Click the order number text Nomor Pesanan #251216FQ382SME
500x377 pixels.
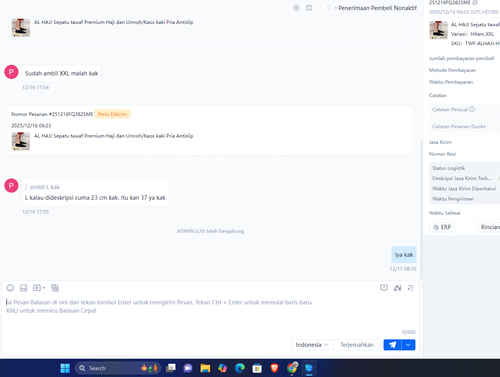point(52,114)
